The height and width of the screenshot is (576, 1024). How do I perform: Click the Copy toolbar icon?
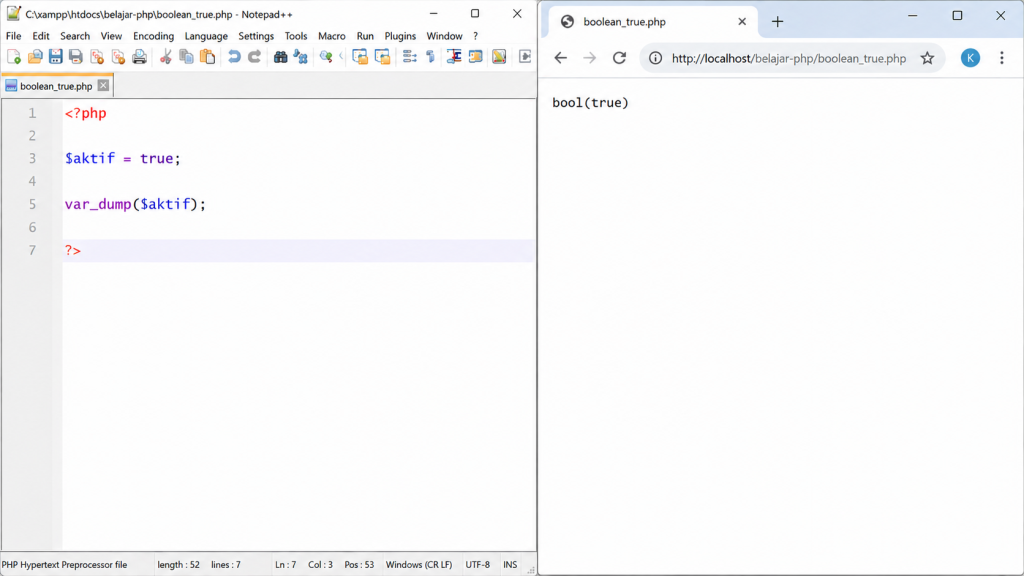coord(187,57)
